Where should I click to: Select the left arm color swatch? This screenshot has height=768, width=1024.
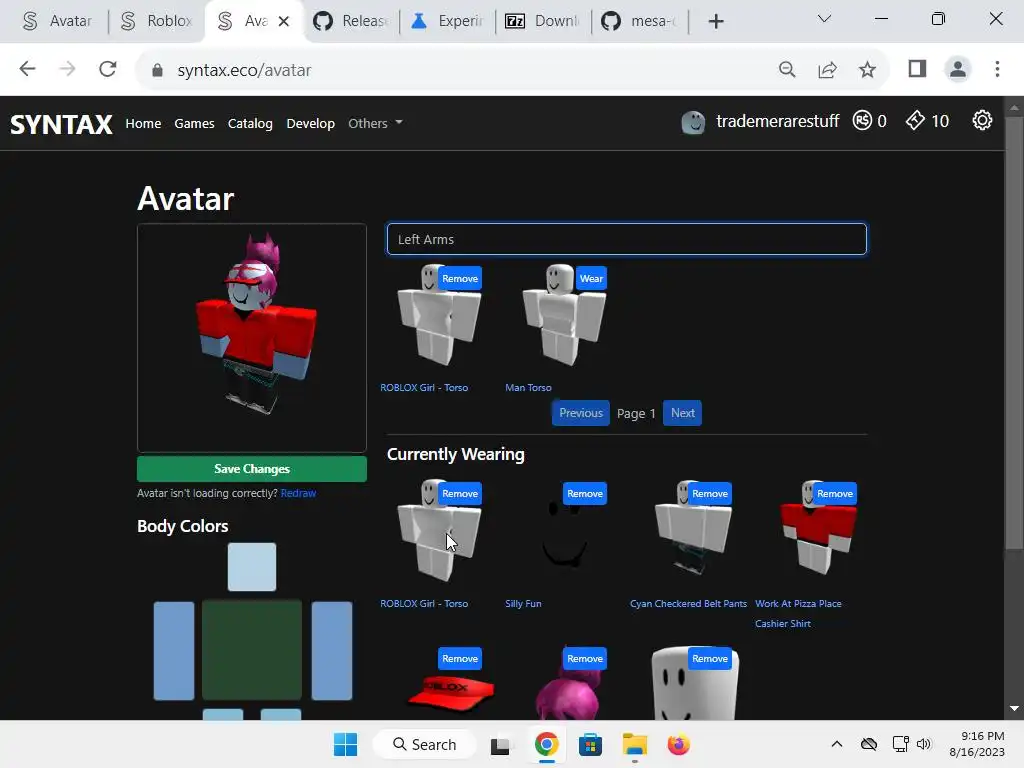[x=332, y=650]
